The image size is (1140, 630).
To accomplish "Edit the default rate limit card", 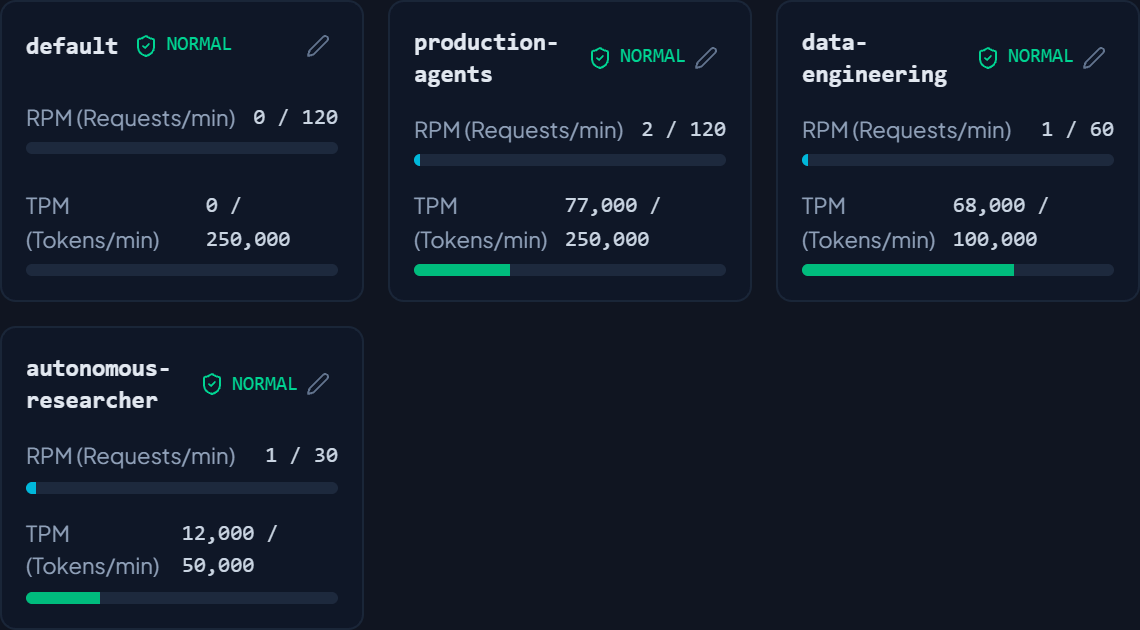I will tap(318, 46).
